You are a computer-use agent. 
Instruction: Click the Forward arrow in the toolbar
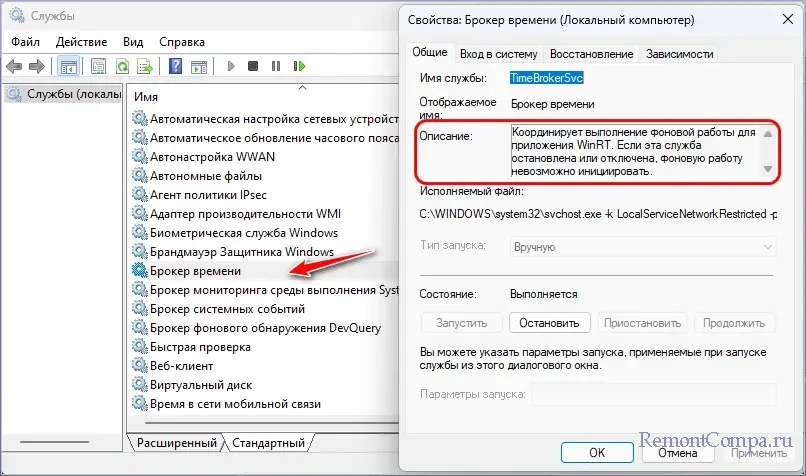pyautogui.click(x=37, y=66)
